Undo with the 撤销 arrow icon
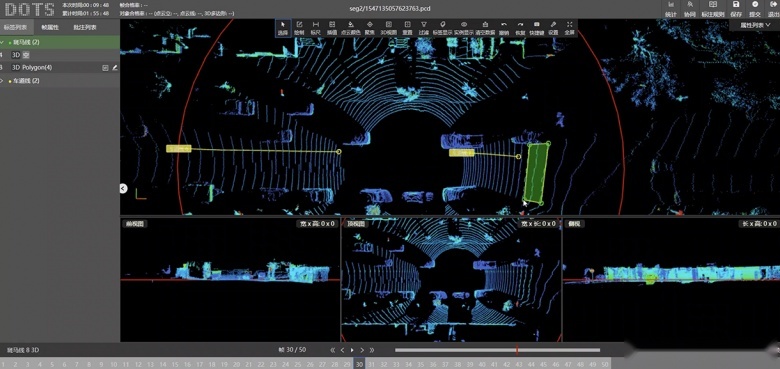Image resolution: width=780 pixels, height=369 pixels. point(504,27)
